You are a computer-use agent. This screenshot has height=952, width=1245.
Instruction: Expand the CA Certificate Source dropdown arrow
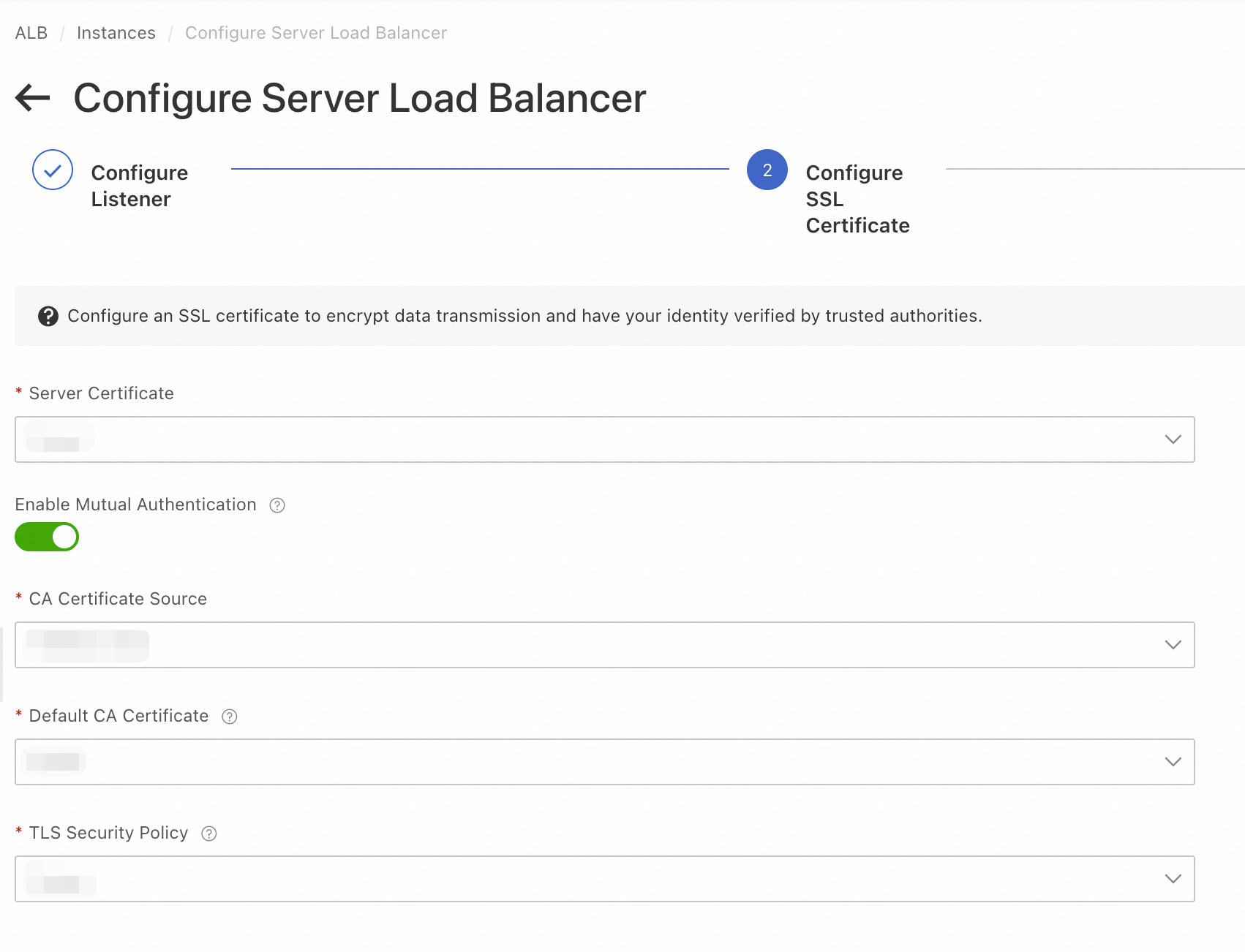point(1173,645)
